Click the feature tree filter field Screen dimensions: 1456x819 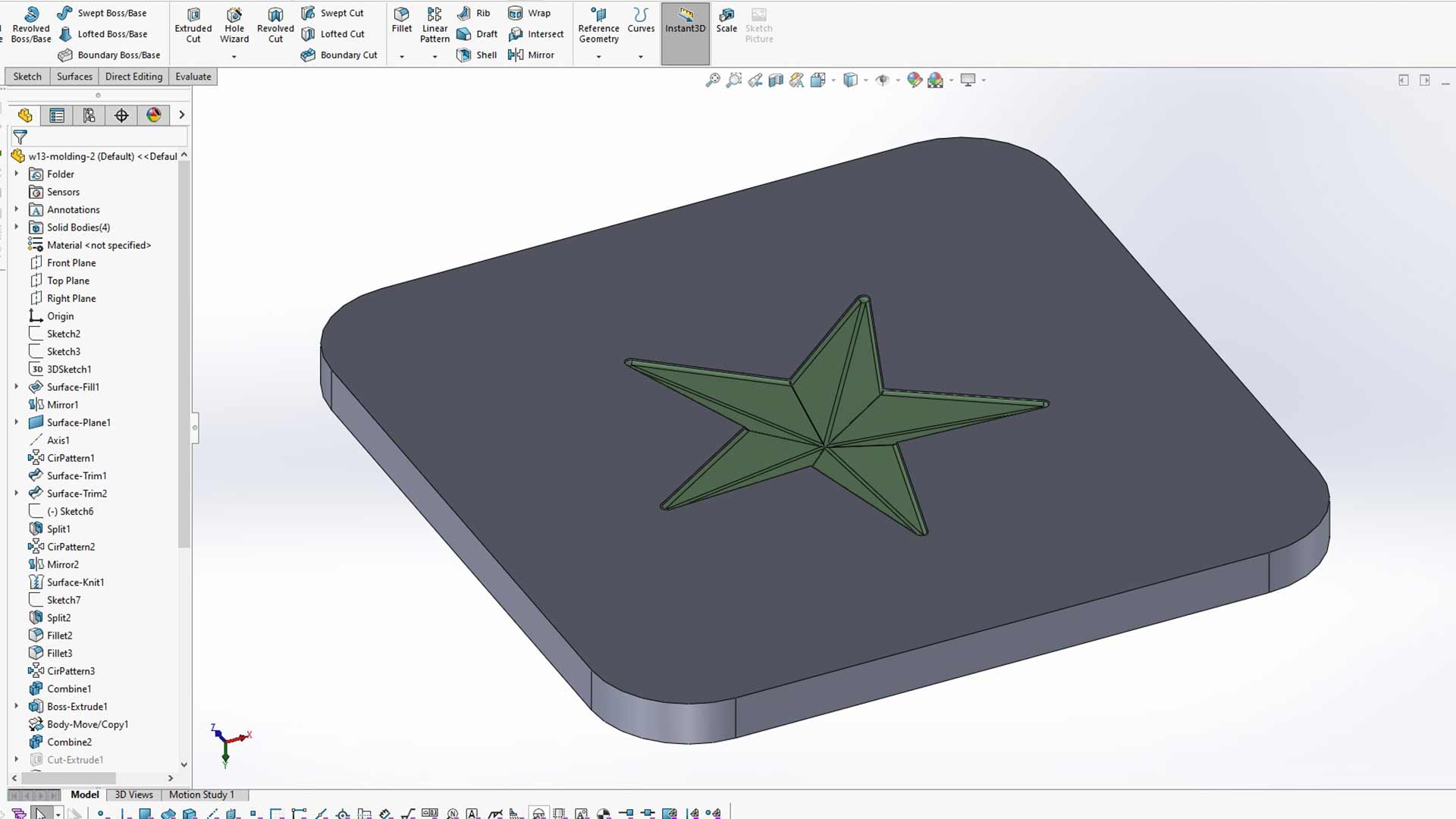(108, 137)
